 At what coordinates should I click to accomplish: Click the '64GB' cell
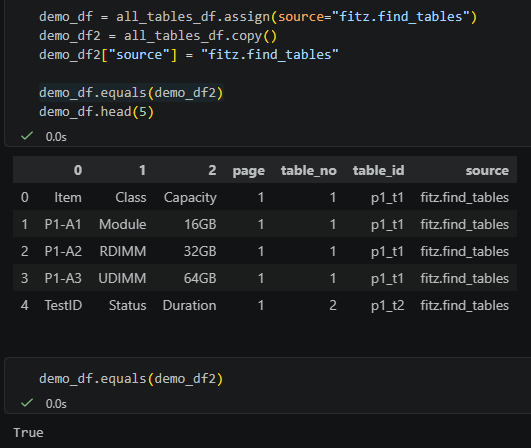click(200, 278)
